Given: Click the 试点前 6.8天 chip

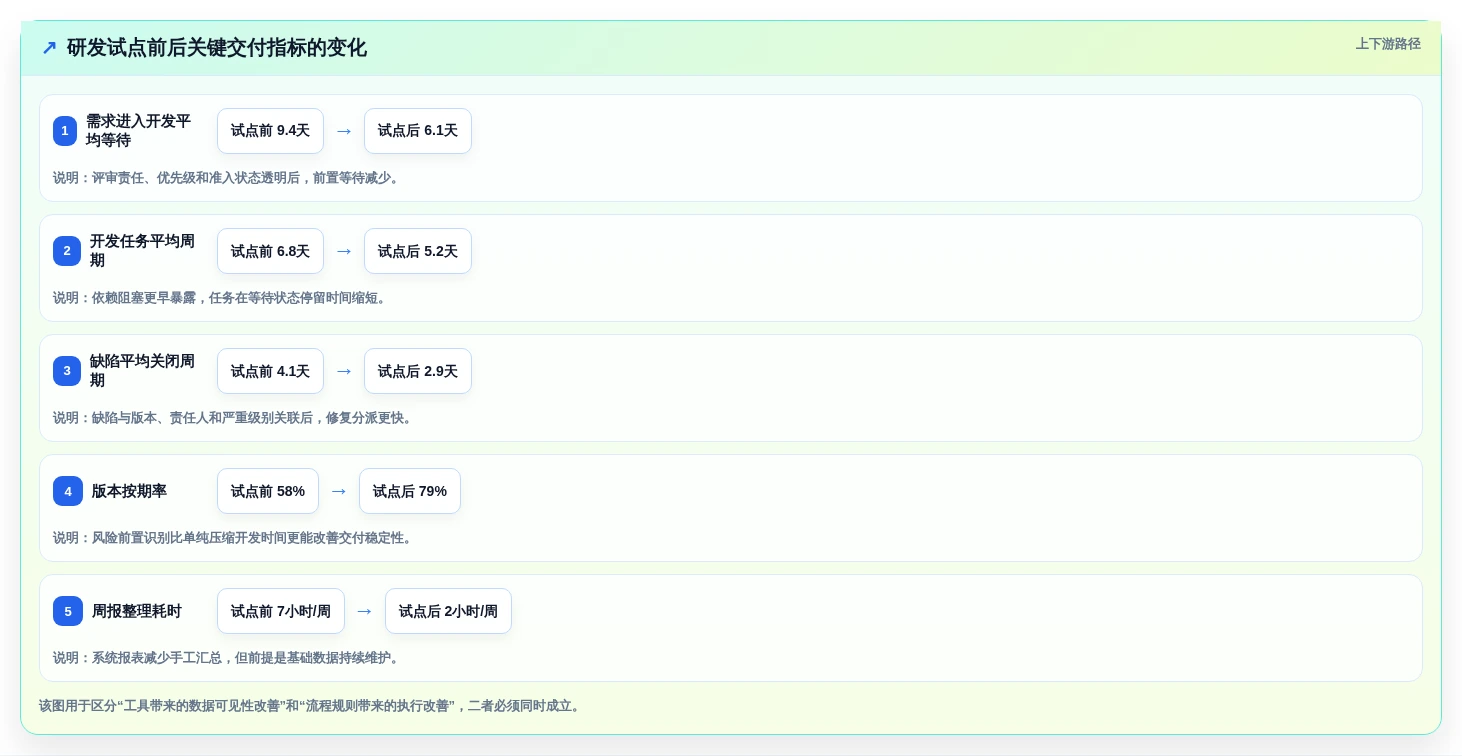Looking at the screenshot, I should [270, 251].
